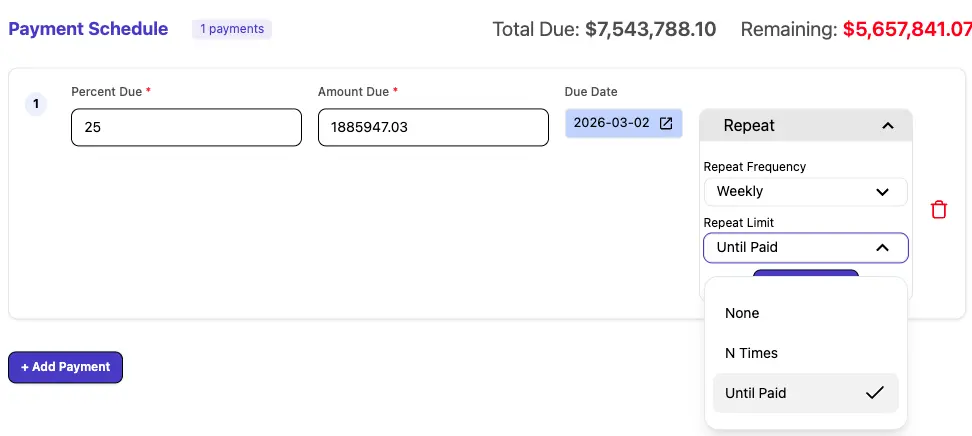Screen dimensions: 972x436
Task: Choose N Times from repeat limit list
Action: [x=751, y=353]
